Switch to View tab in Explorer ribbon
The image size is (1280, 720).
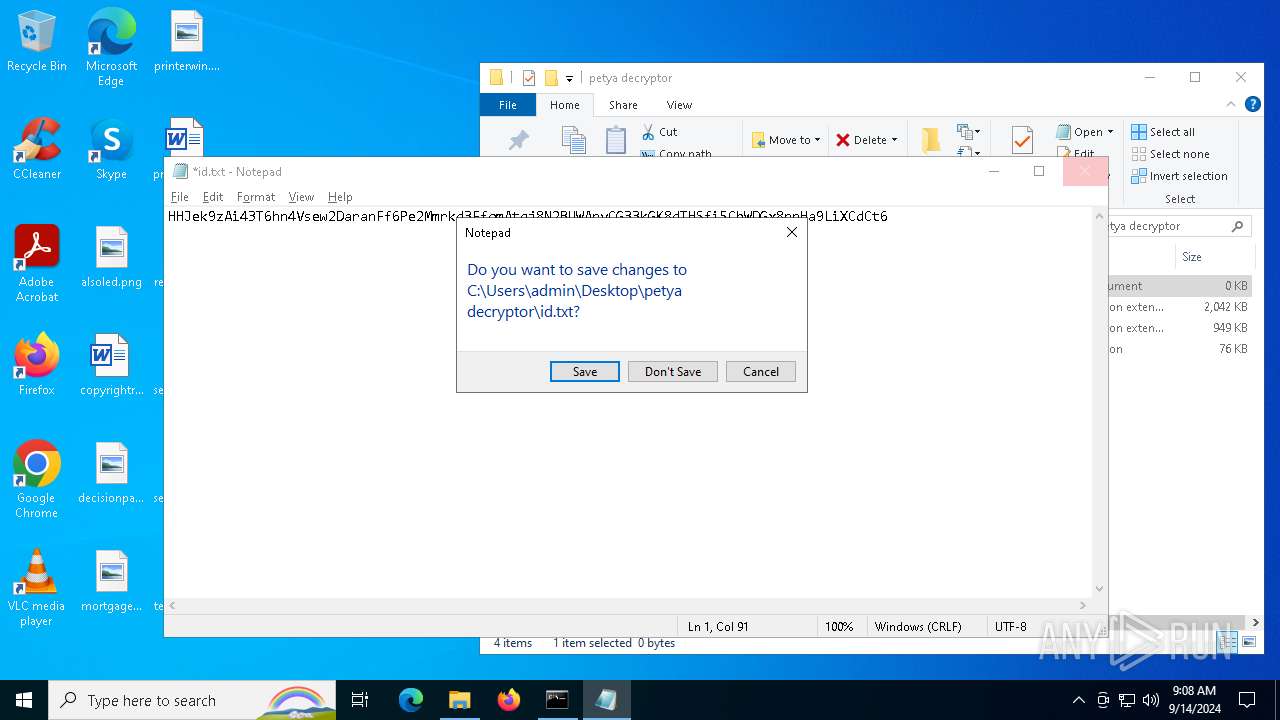(679, 105)
